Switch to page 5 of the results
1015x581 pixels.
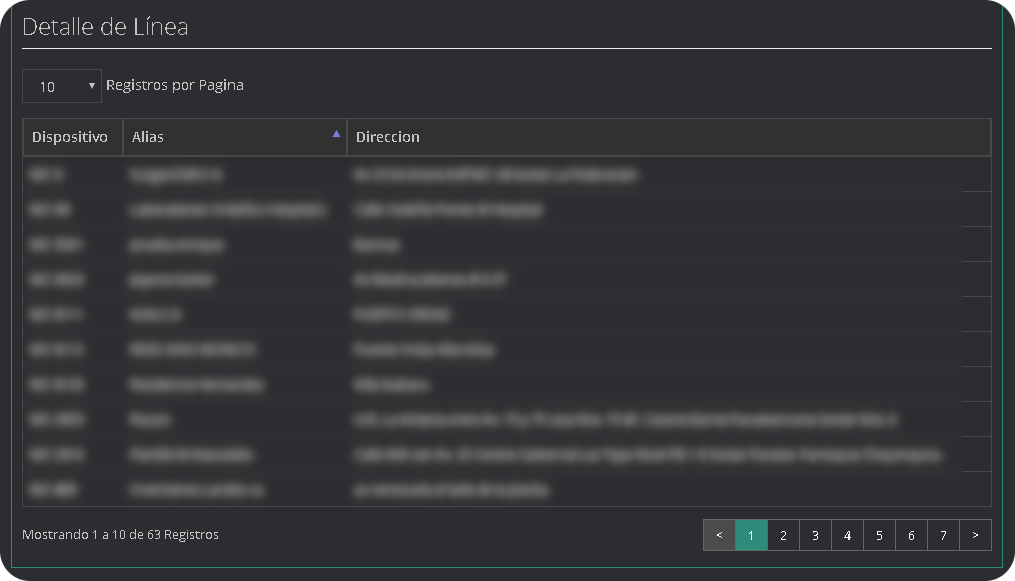pos(879,535)
